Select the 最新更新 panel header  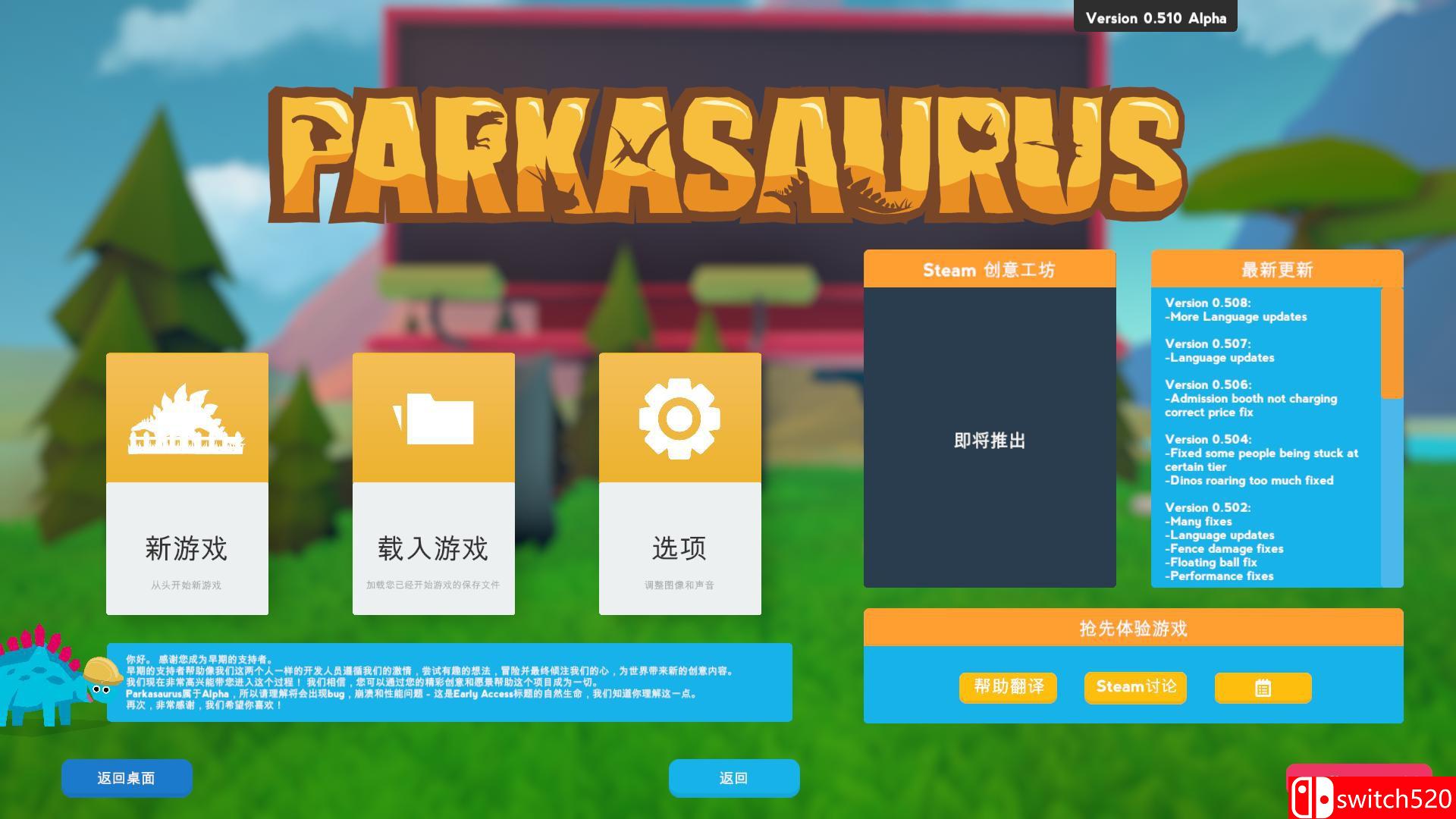1276,269
